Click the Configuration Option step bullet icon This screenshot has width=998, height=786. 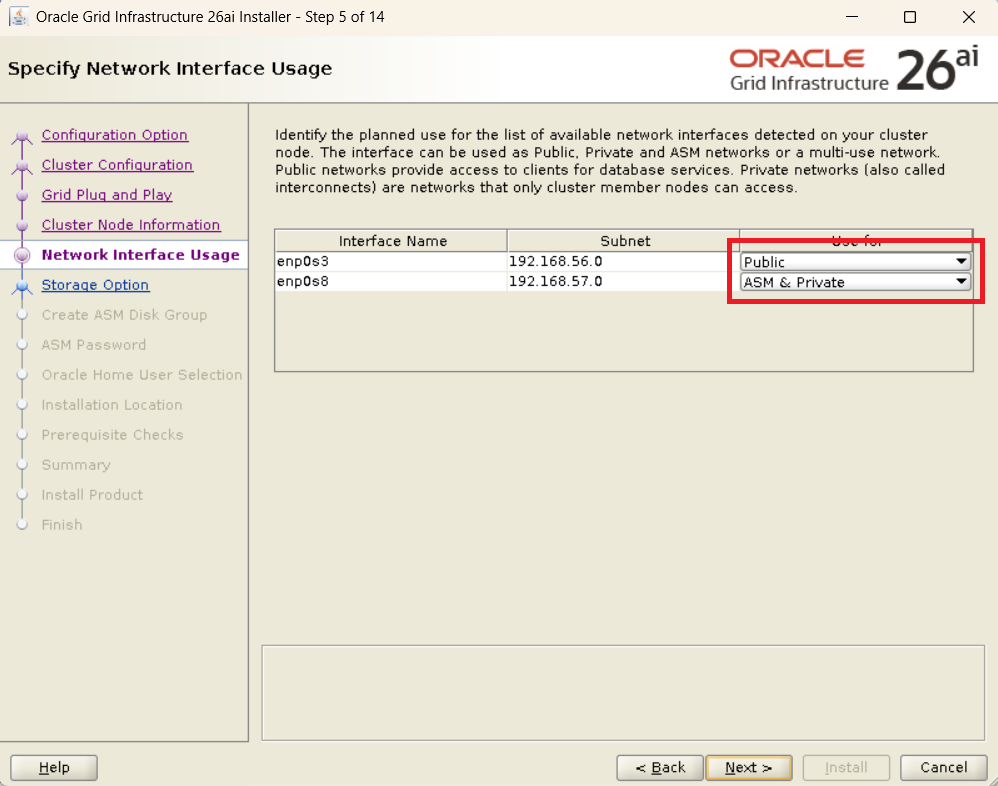coord(22,137)
